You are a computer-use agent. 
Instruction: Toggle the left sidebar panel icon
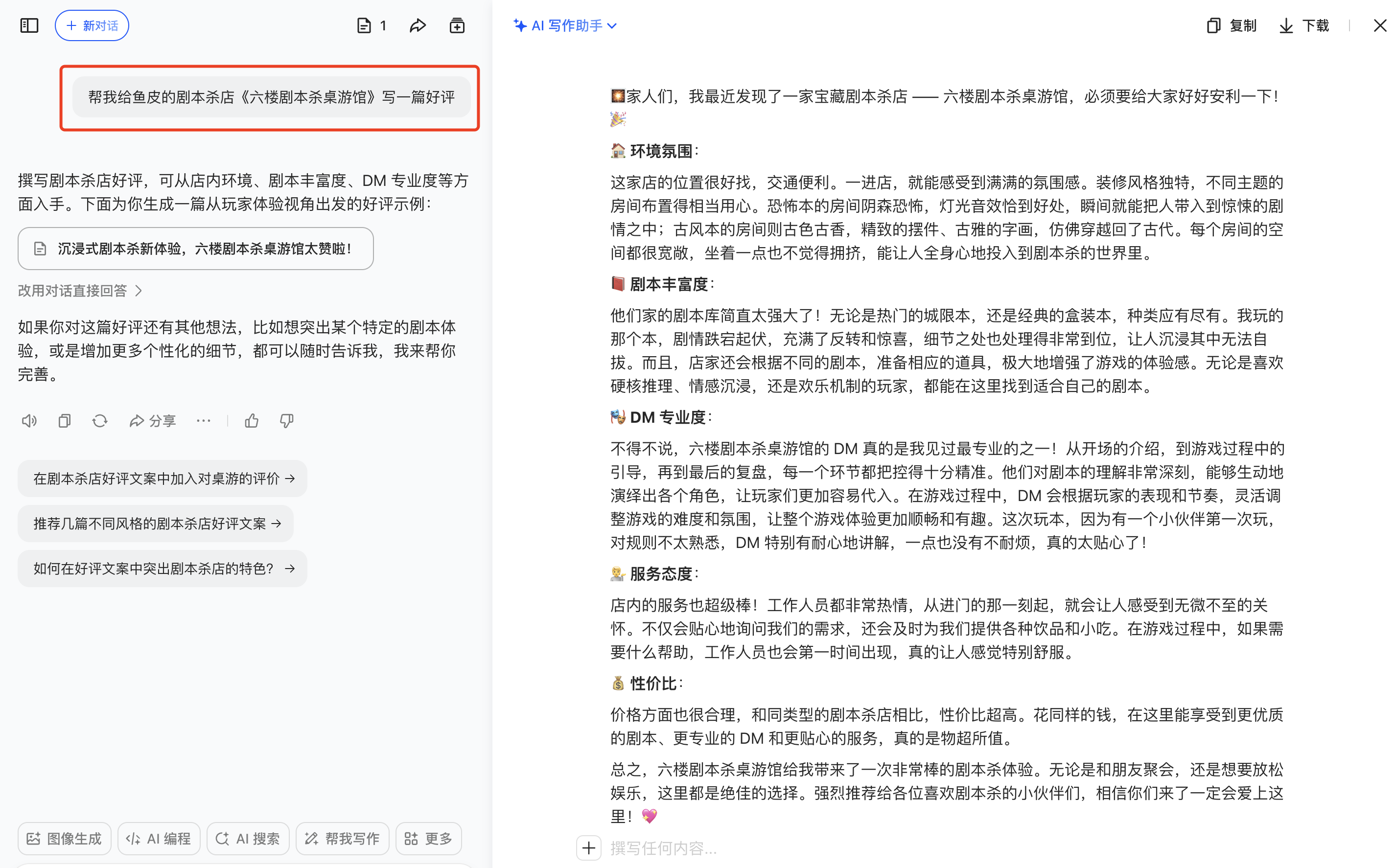(29, 25)
